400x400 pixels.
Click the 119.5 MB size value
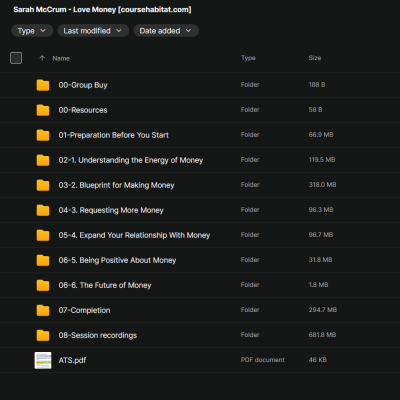tap(322, 160)
